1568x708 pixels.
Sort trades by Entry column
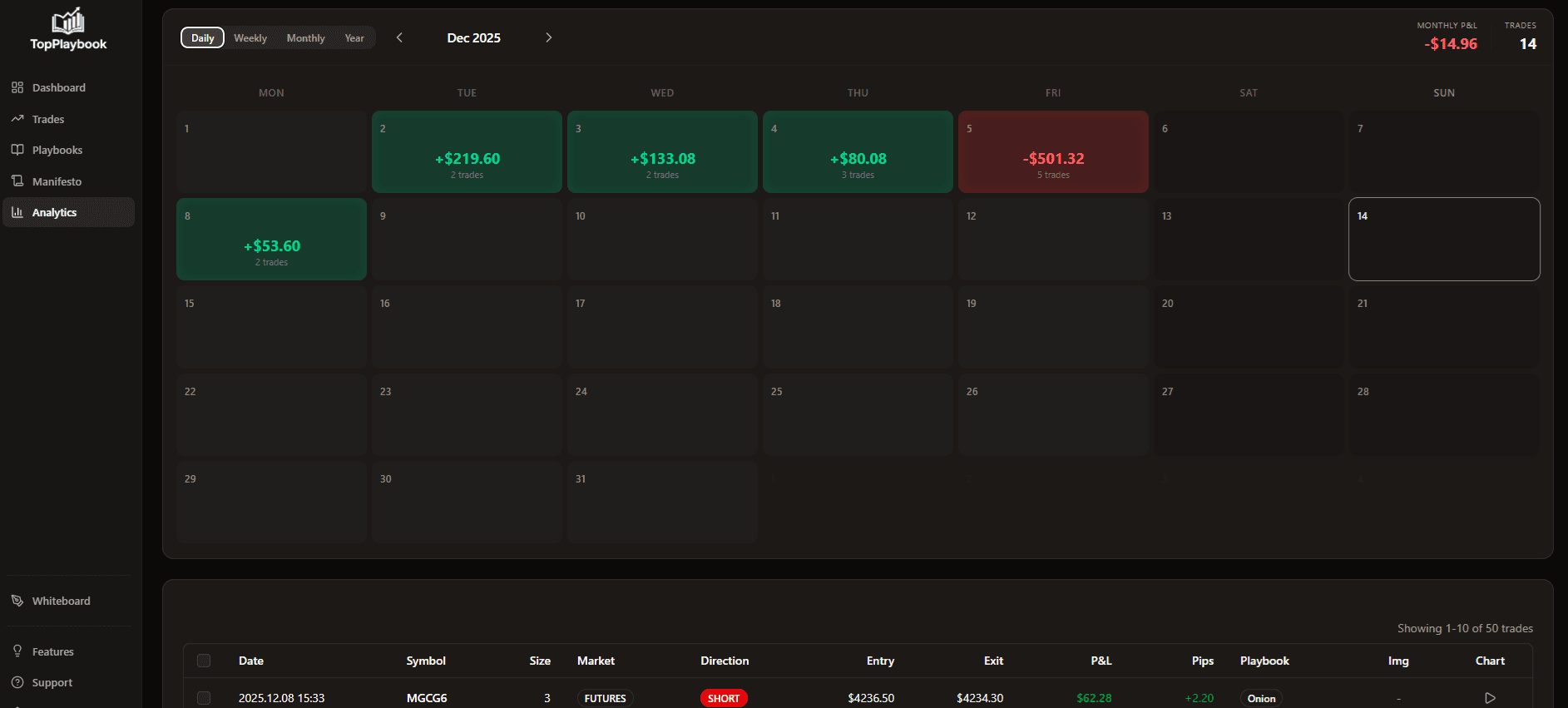tap(880, 661)
